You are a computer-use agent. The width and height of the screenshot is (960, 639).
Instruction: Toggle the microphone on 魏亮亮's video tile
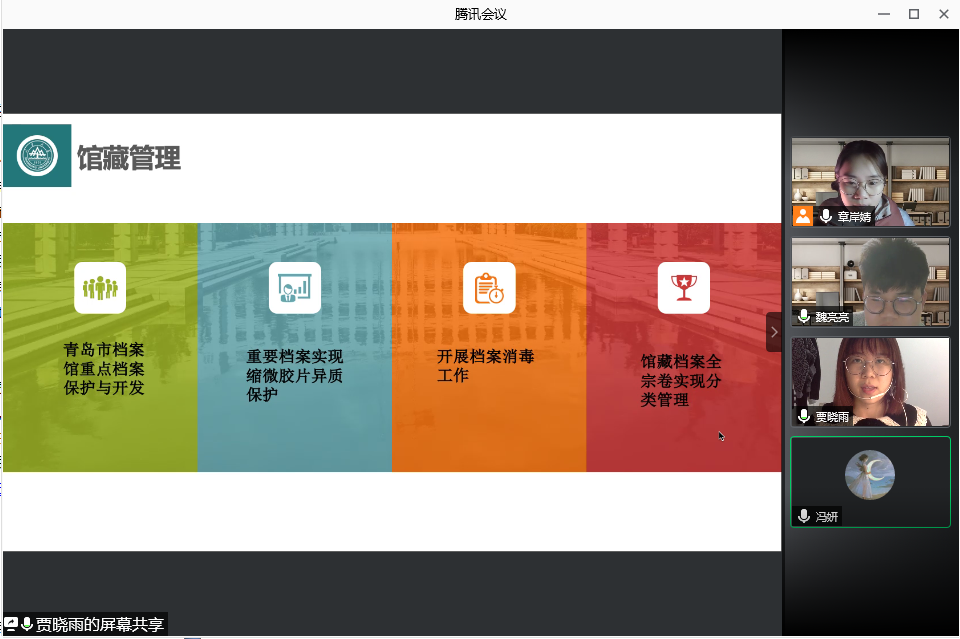804,316
